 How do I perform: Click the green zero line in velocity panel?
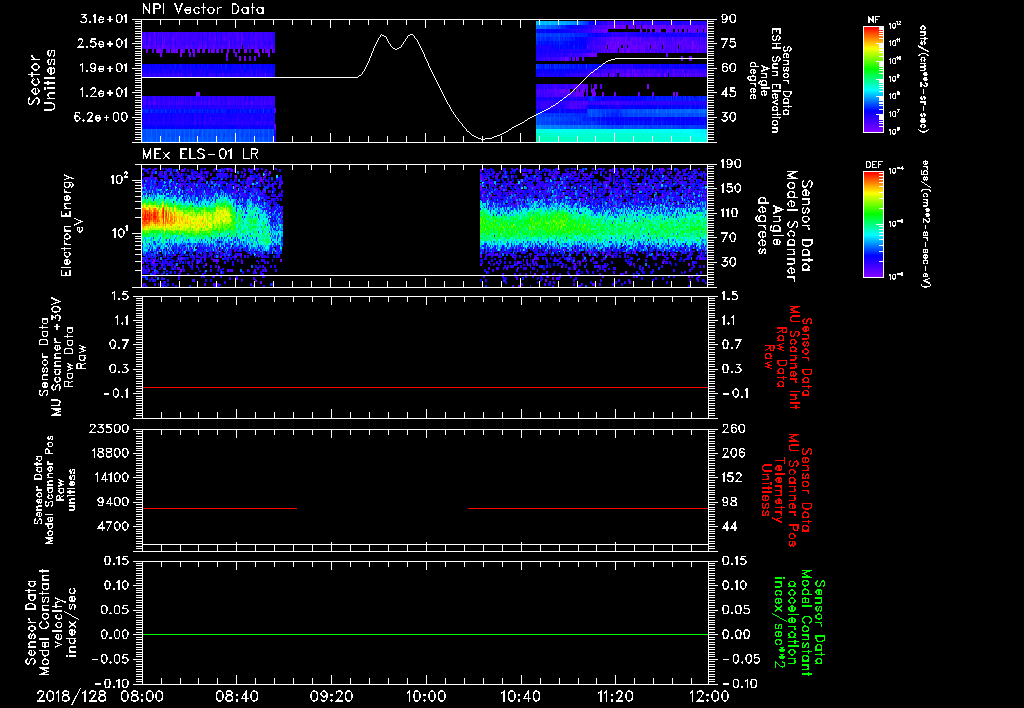pyautogui.click(x=425, y=634)
